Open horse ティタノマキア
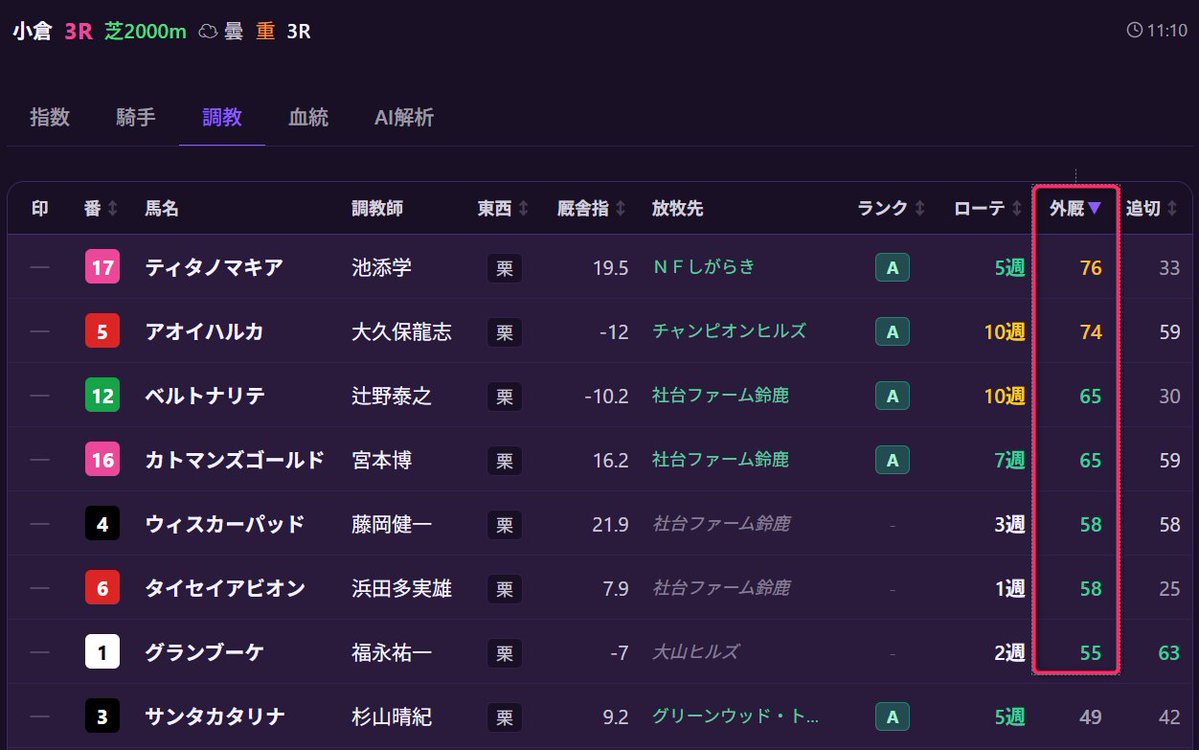1199x750 pixels. pyautogui.click(x=214, y=268)
